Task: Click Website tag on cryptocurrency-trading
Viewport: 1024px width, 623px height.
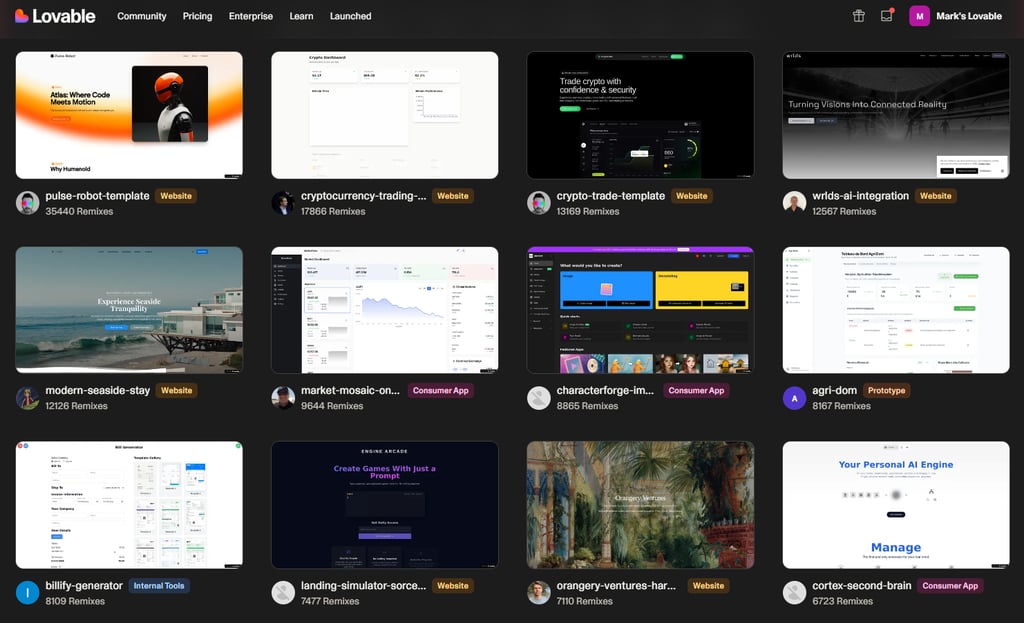Action: (453, 195)
